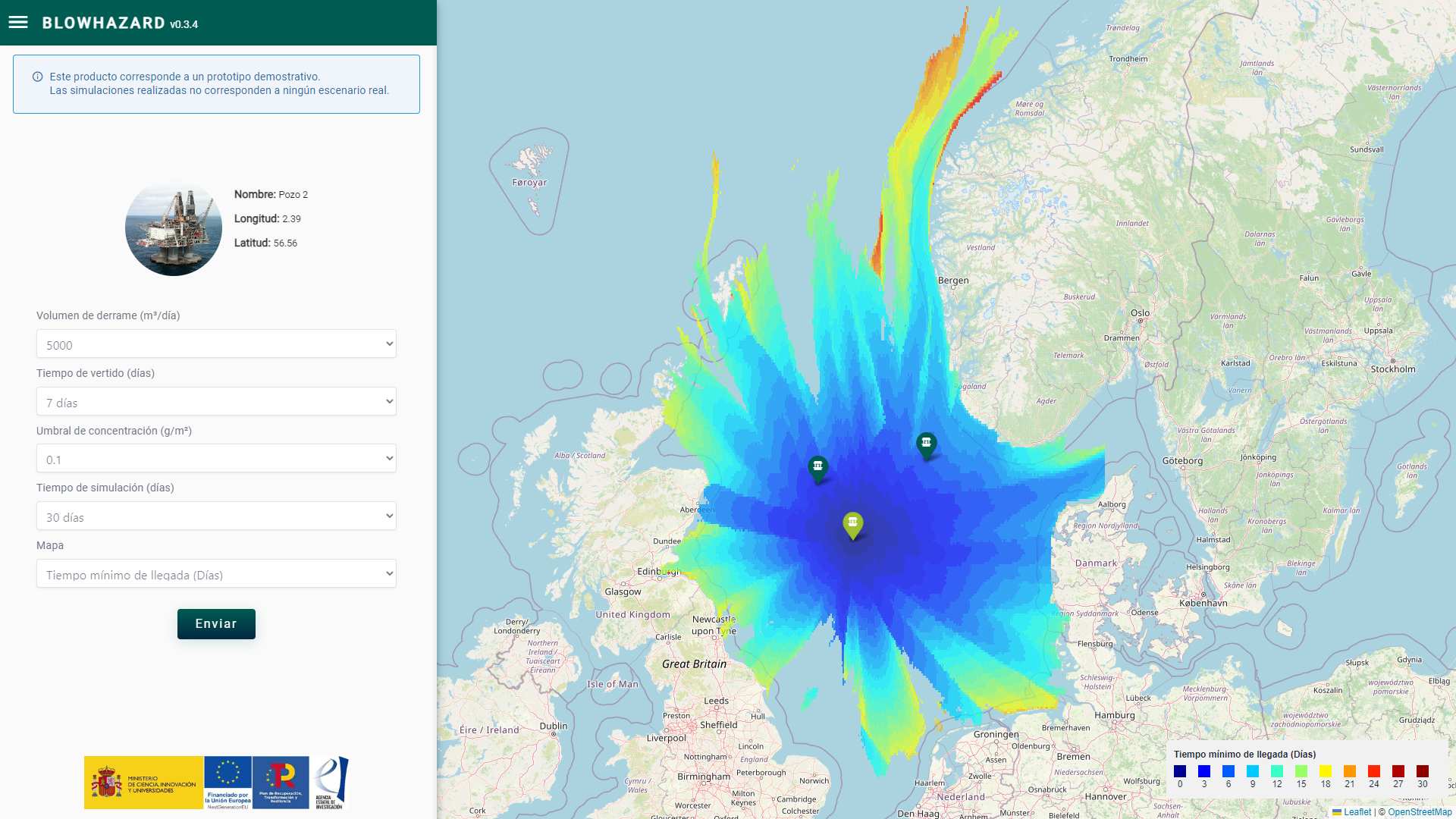1456x819 pixels.
Task: Click the Hamburg label on map
Action: tap(1115, 715)
